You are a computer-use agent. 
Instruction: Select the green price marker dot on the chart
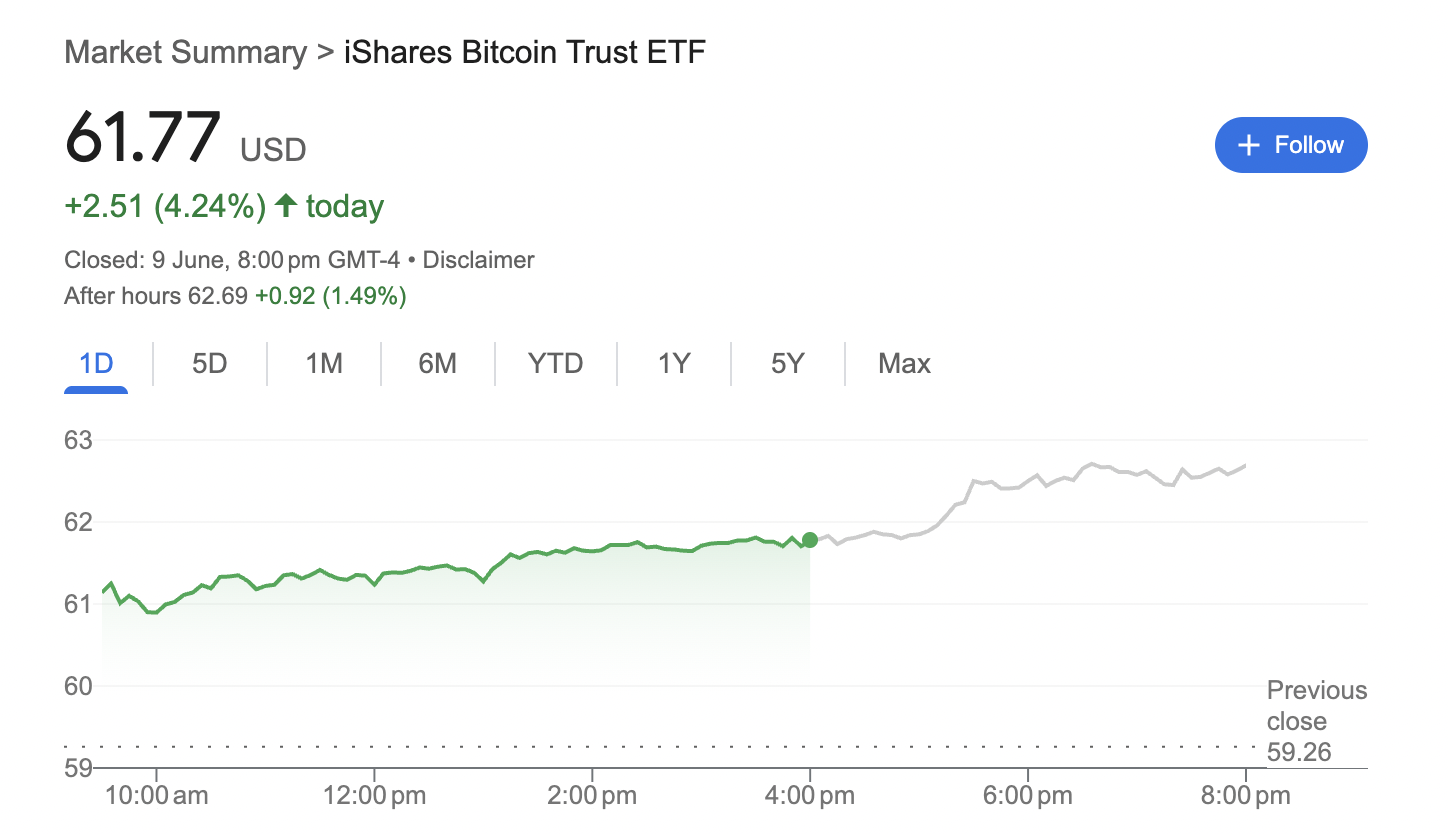pyautogui.click(x=809, y=539)
